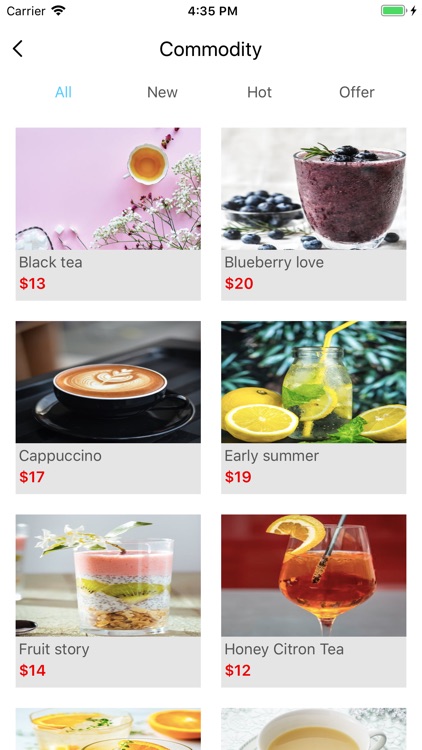Click the Blueberry love $20 price
This screenshot has width=422, height=750.
(x=239, y=283)
